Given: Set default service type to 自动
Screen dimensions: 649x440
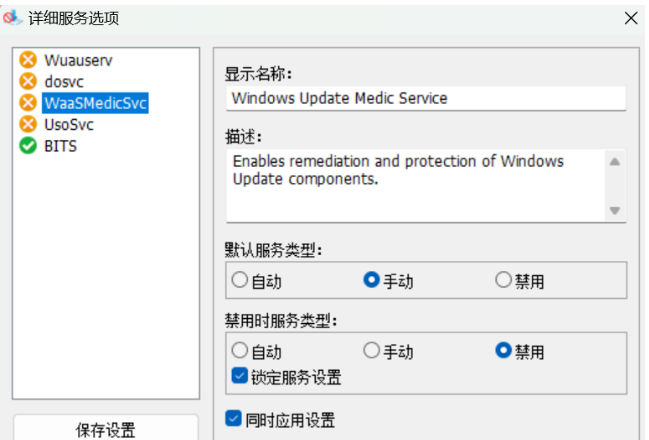Looking at the screenshot, I should (240, 281).
